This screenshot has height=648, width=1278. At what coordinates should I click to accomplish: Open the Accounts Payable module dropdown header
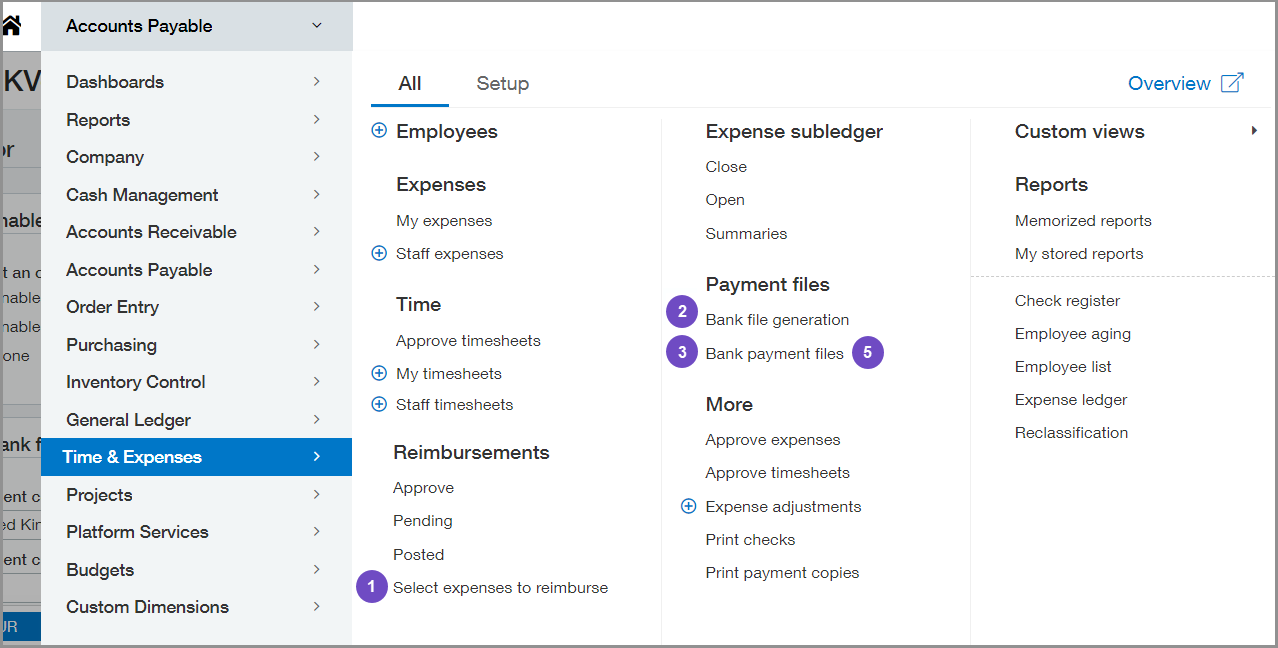tap(196, 26)
